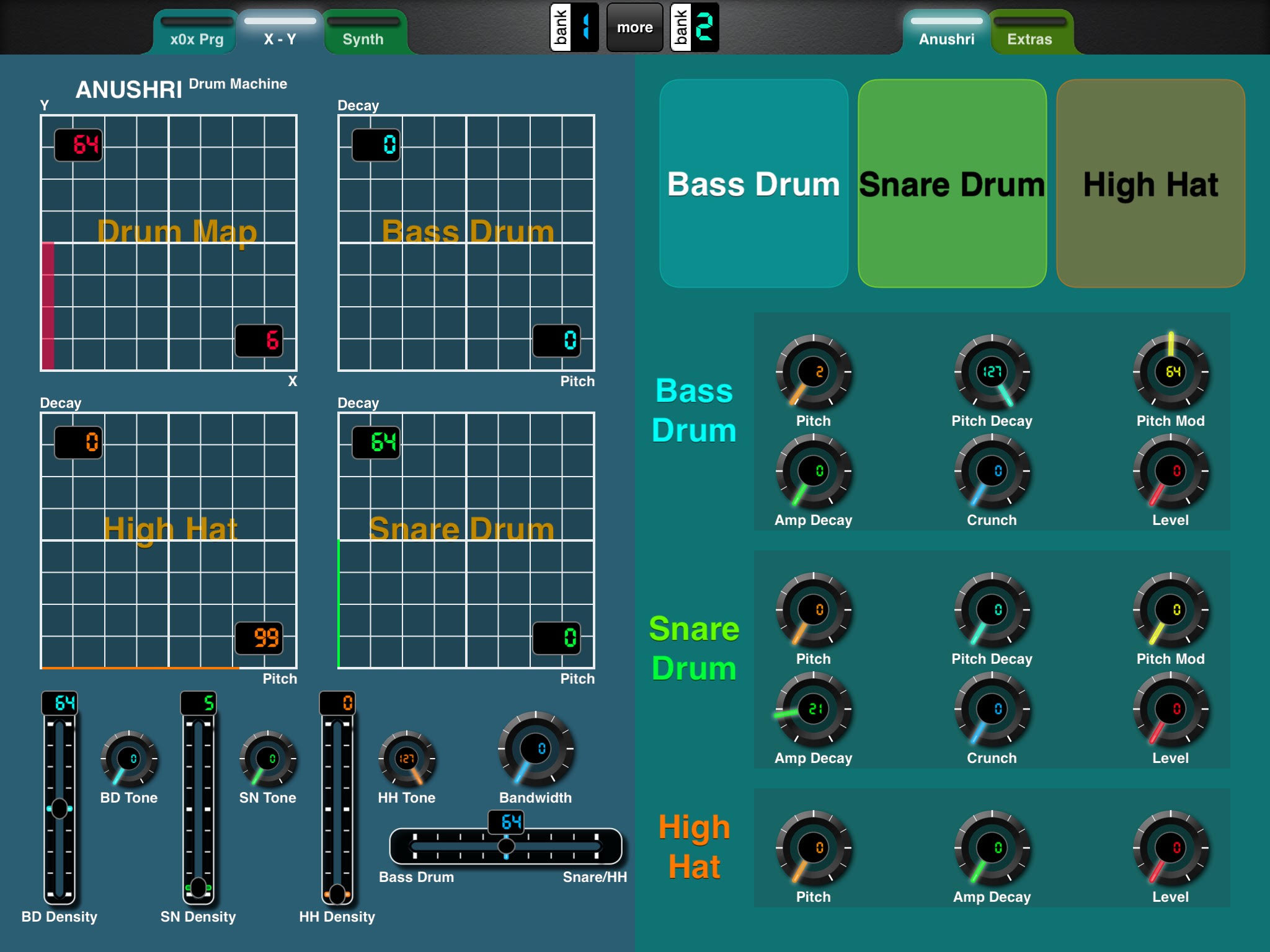Switch to the x0x Prg tab
This screenshot has height=952, width=1270.
pyautogui.click(x=196, y=32)
